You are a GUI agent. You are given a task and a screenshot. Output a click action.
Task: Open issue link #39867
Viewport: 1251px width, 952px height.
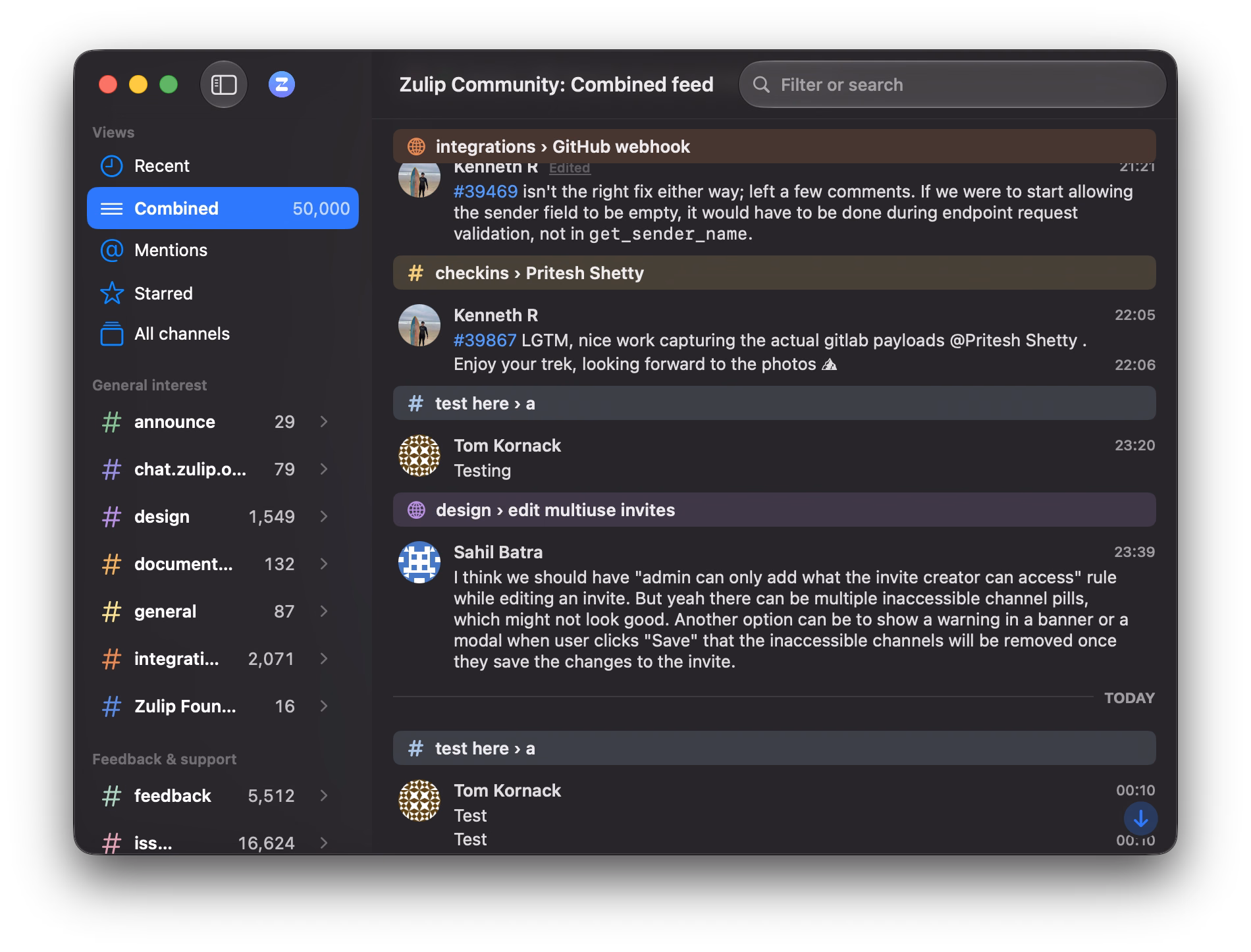coord(485,340)
